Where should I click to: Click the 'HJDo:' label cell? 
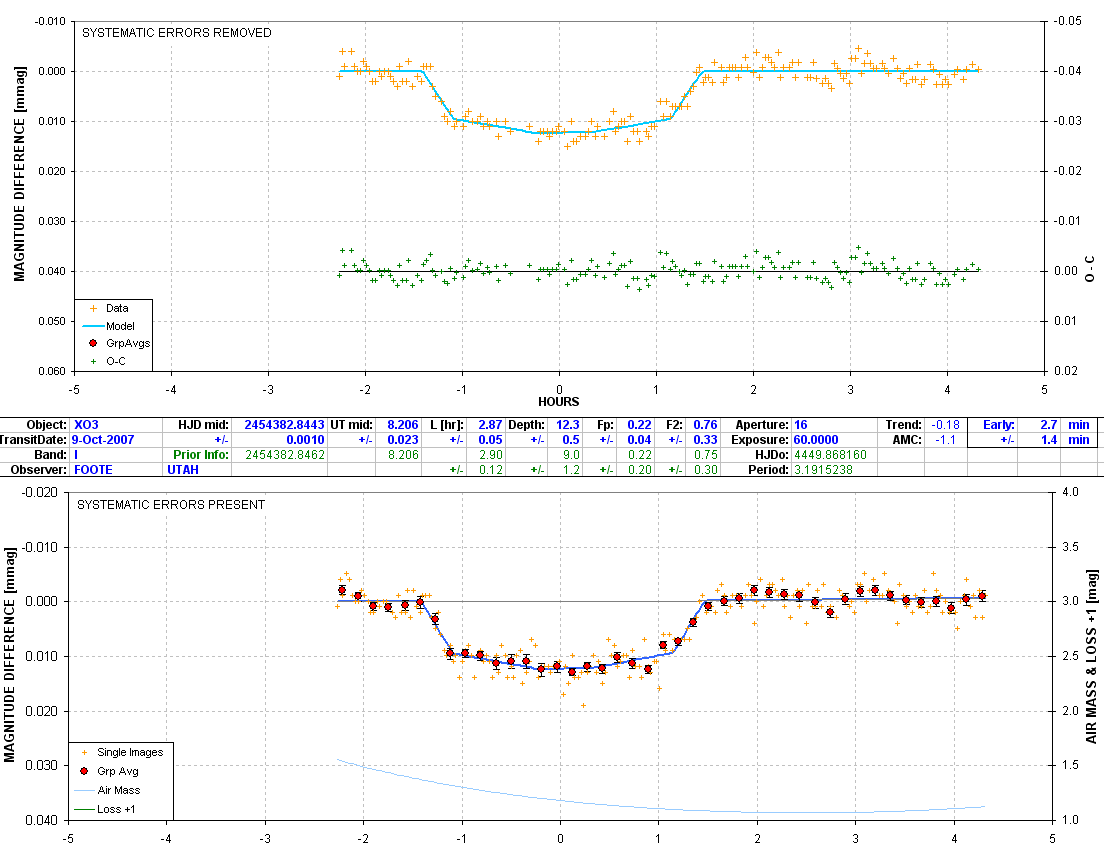770,455
